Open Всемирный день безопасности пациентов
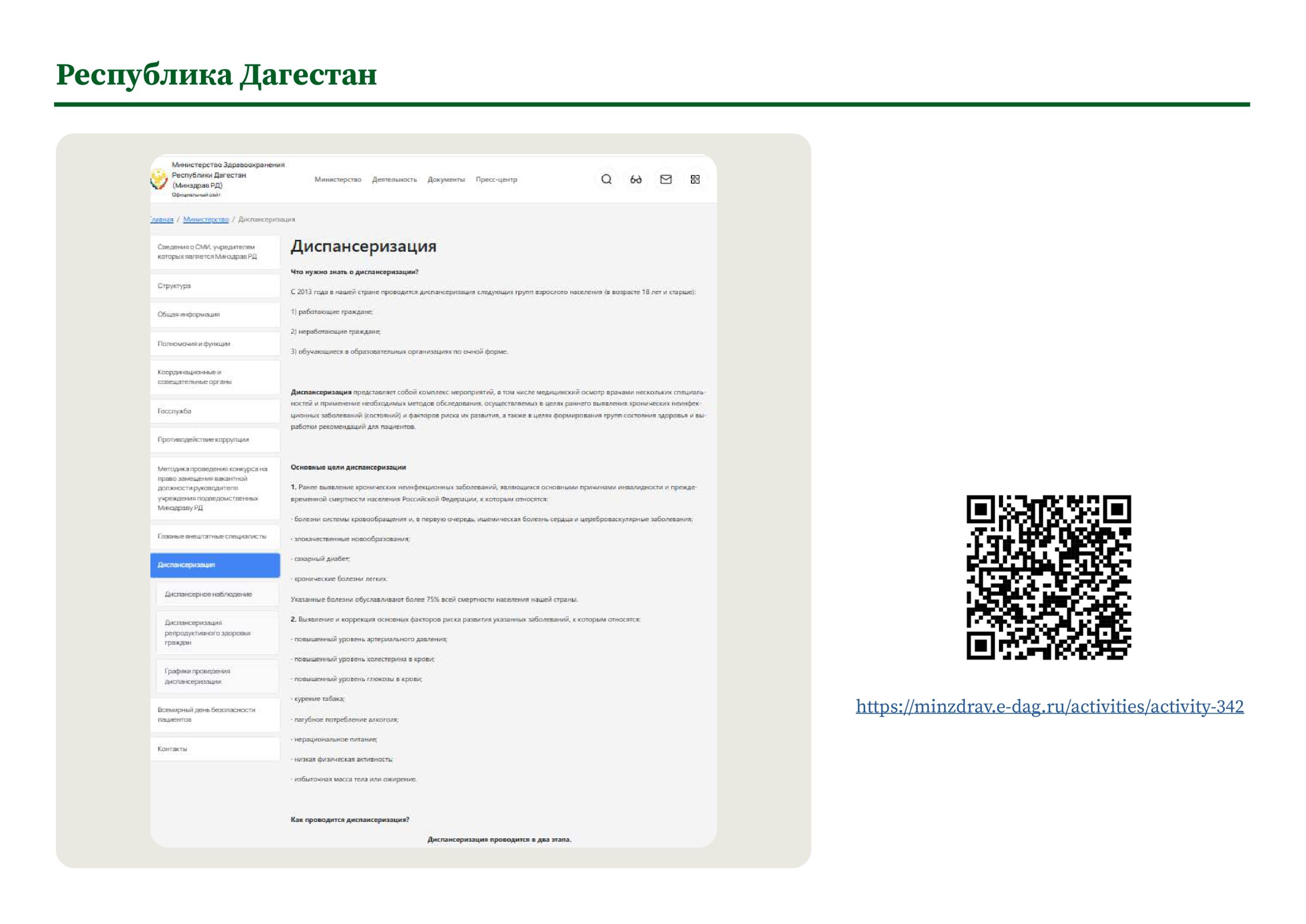Image resolution: width=1306 pixels, height=924 pixels. tap(215, 715)
